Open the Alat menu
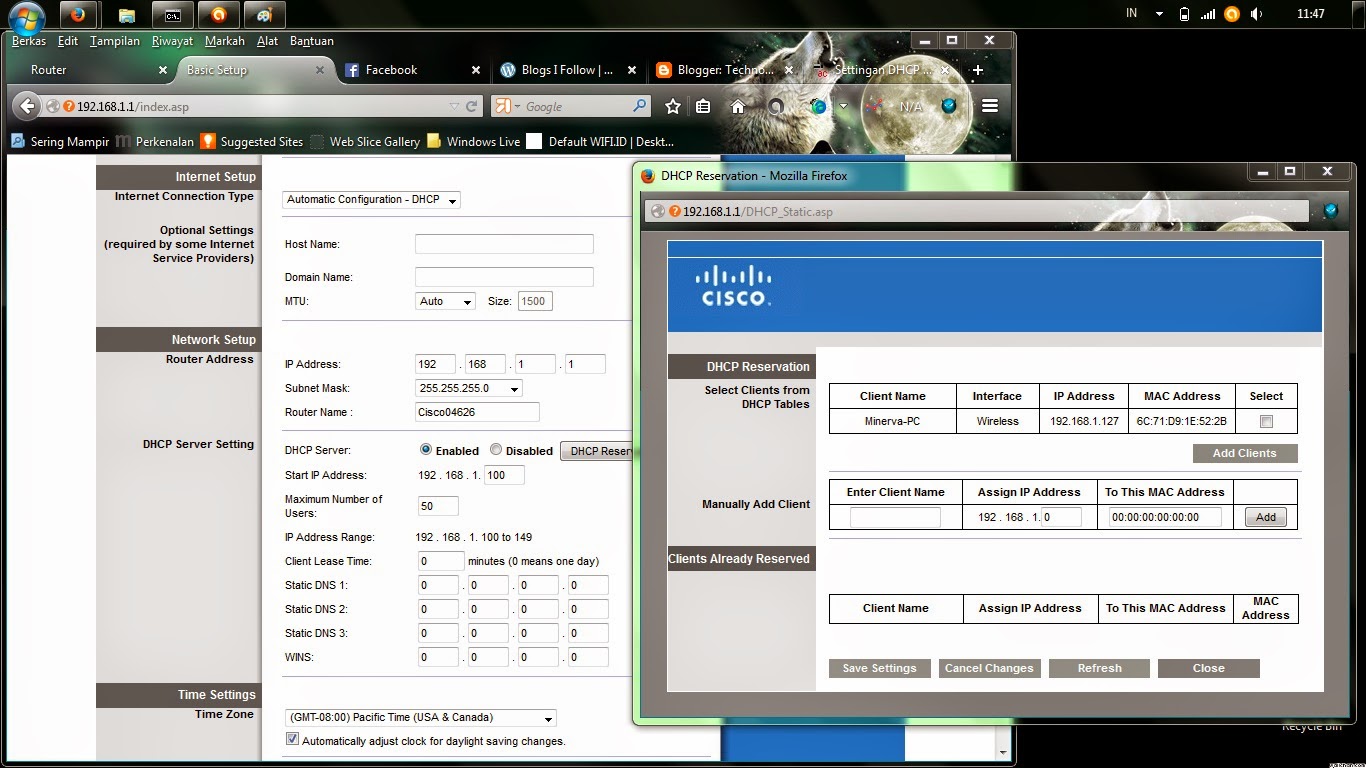The image size is (1366, 768). pos(267,41)
